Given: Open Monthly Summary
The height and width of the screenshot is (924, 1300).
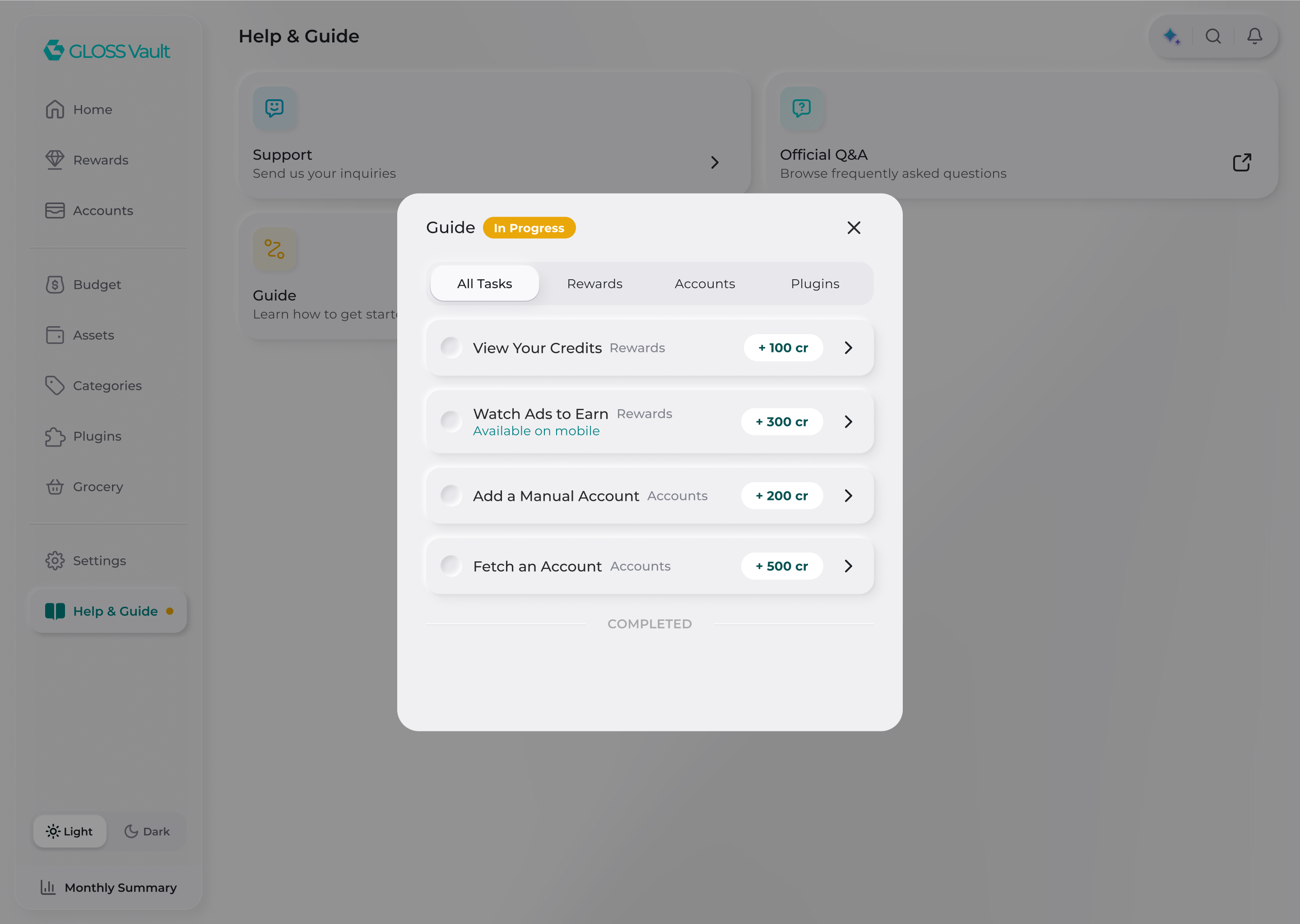Looking at the screenshot, I should 108,887.
